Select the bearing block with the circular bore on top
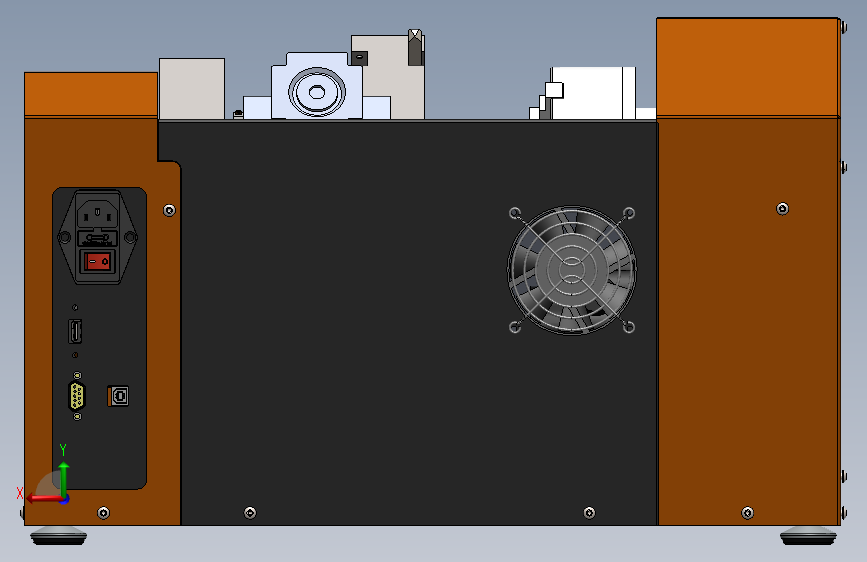 (317, 86)
